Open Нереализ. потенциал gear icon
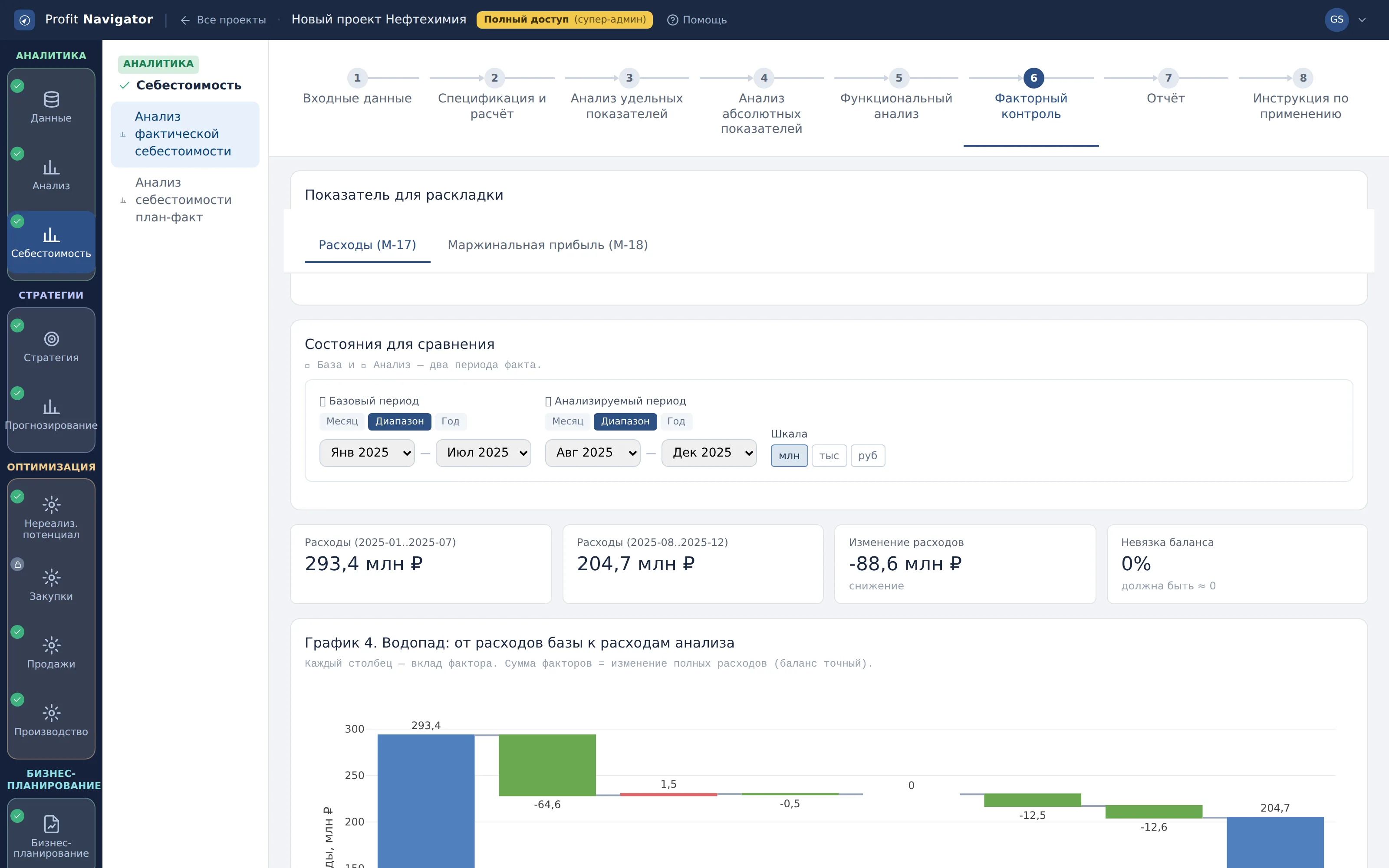 tap(51, 505)
